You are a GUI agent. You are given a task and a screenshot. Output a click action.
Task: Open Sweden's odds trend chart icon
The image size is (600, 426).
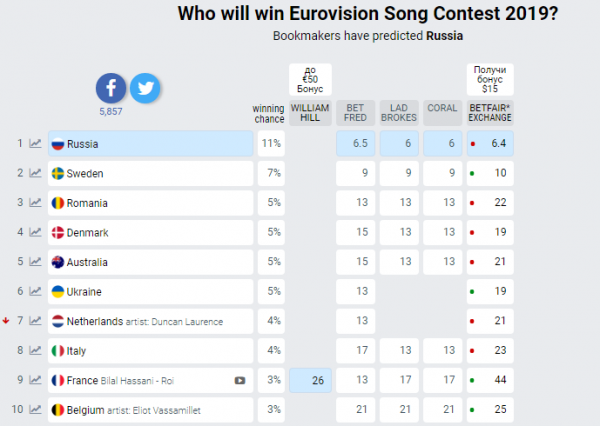tap(36, 173)
